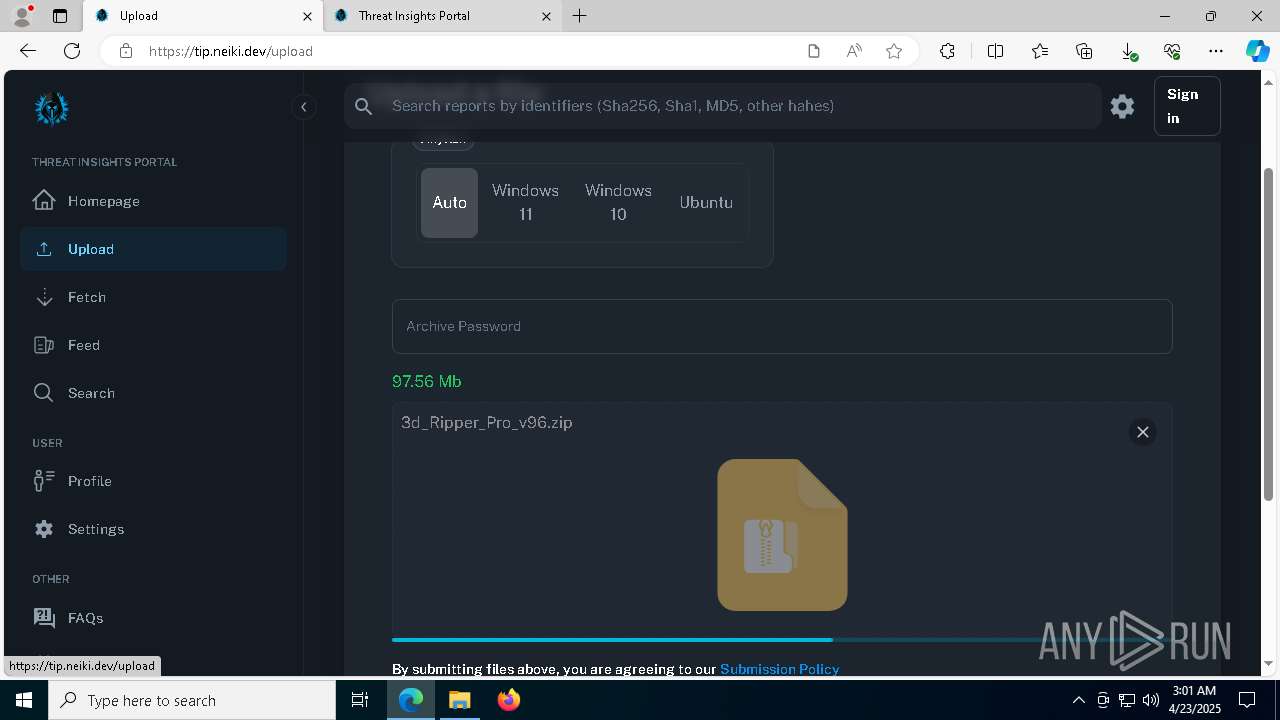Remove the 3d_Ripper_Pro_v96.zip file
The width and height of the screenshot is (1280, 720).
click(x=1142, y=432)
